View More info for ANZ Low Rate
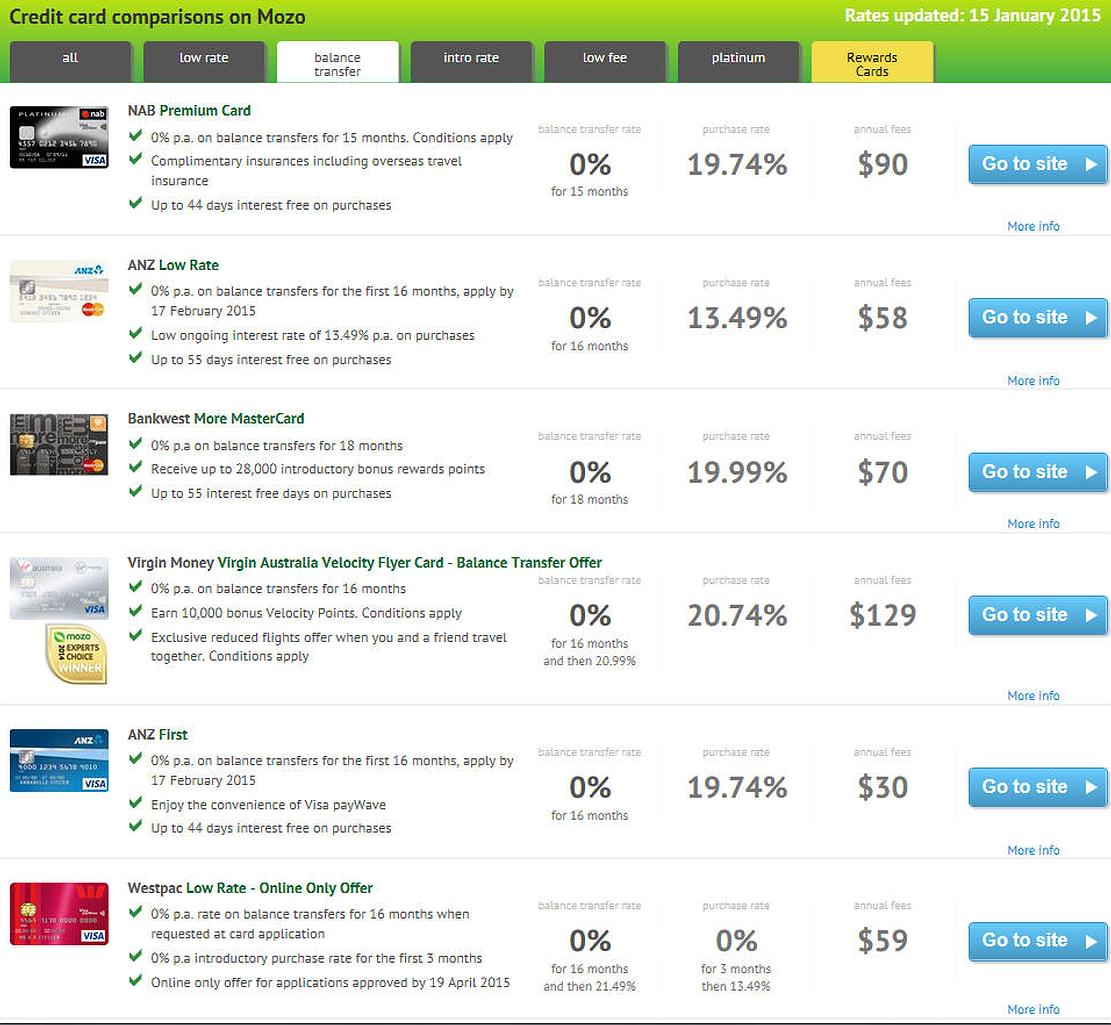 coord(1034,380)
